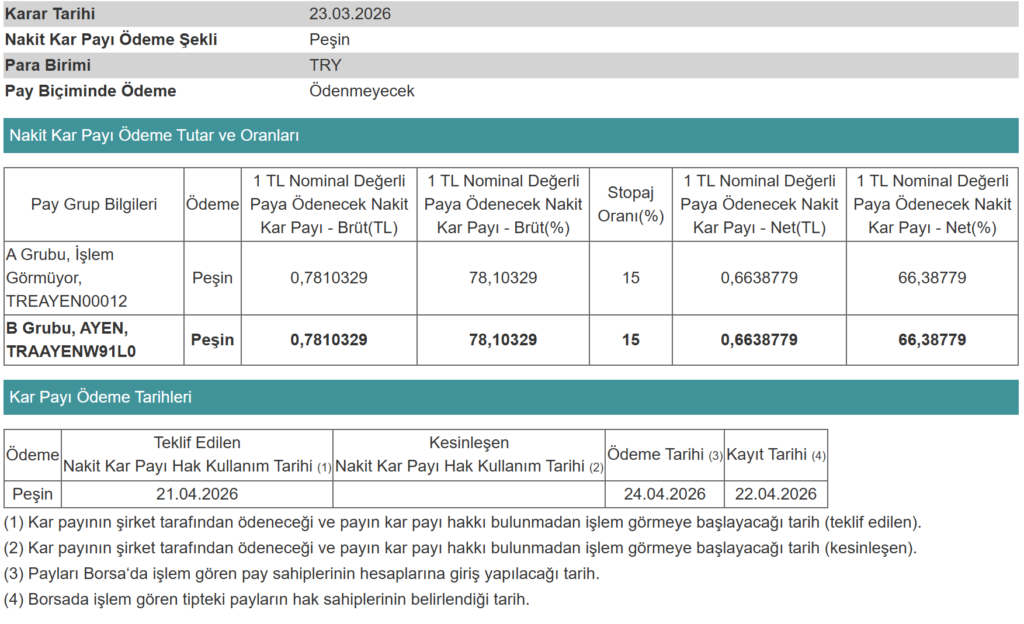Screen dimensions: 1024x624
Task: Click the Ödeme Tarihi value 24.04.2026
Action: click(664, 494)
